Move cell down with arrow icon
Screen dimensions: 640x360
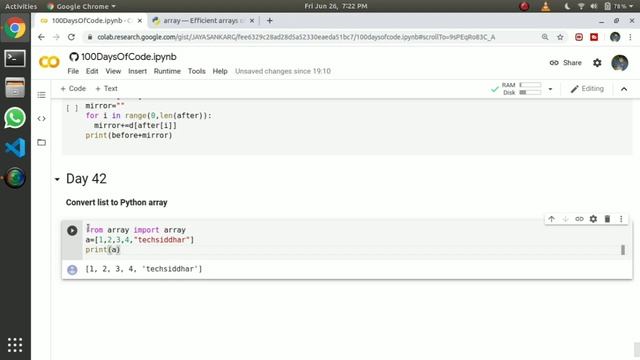tap(565, 219)
